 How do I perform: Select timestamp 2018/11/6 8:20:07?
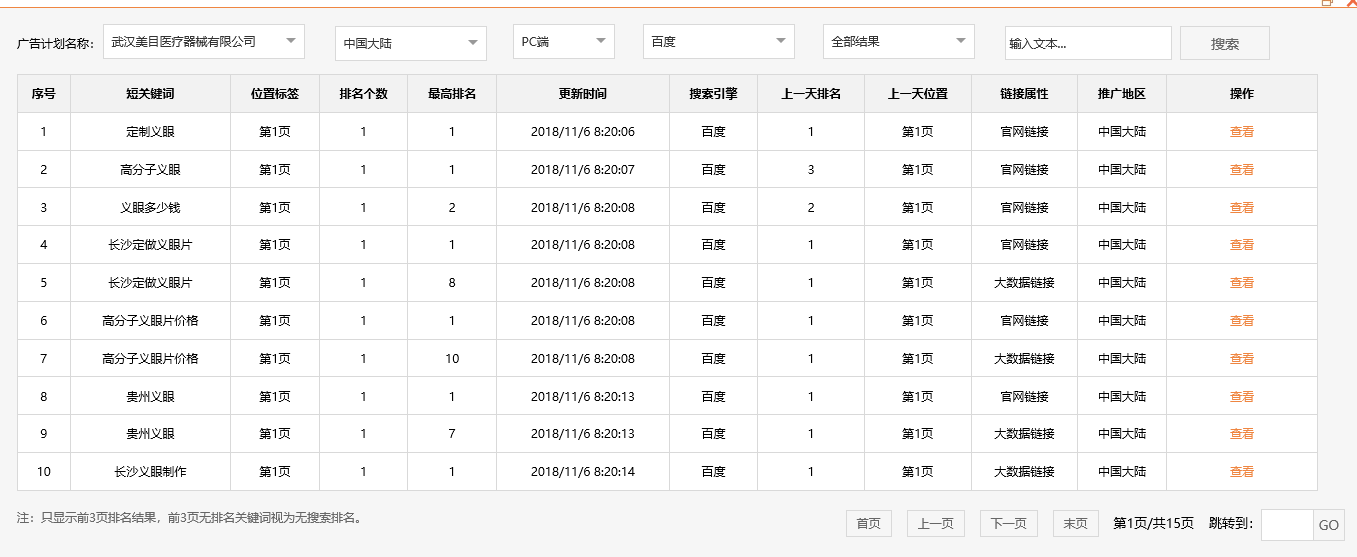(x=583, y=170)
